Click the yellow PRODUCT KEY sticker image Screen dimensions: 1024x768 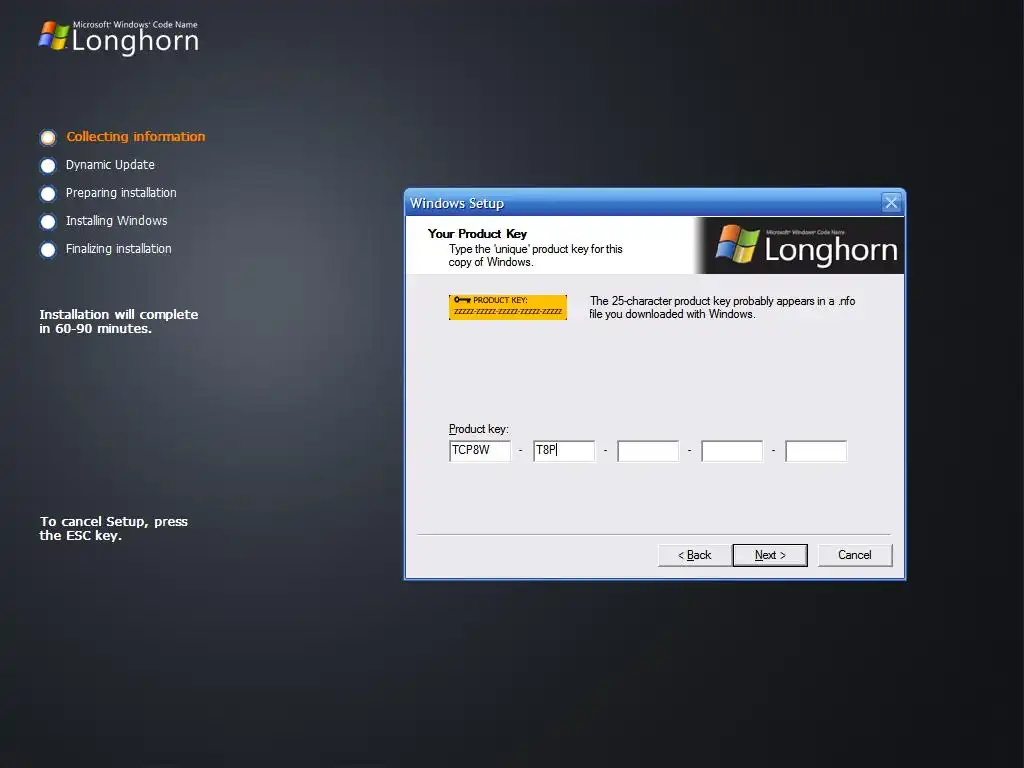point(507,307)
